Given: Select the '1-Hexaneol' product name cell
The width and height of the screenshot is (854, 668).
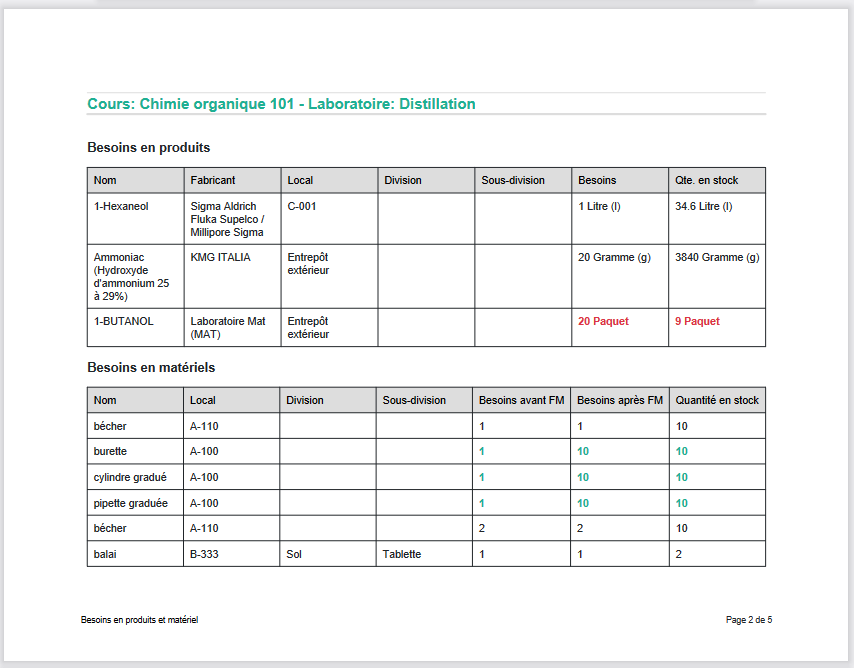Looking at the screenshot, I should point(119,207).
